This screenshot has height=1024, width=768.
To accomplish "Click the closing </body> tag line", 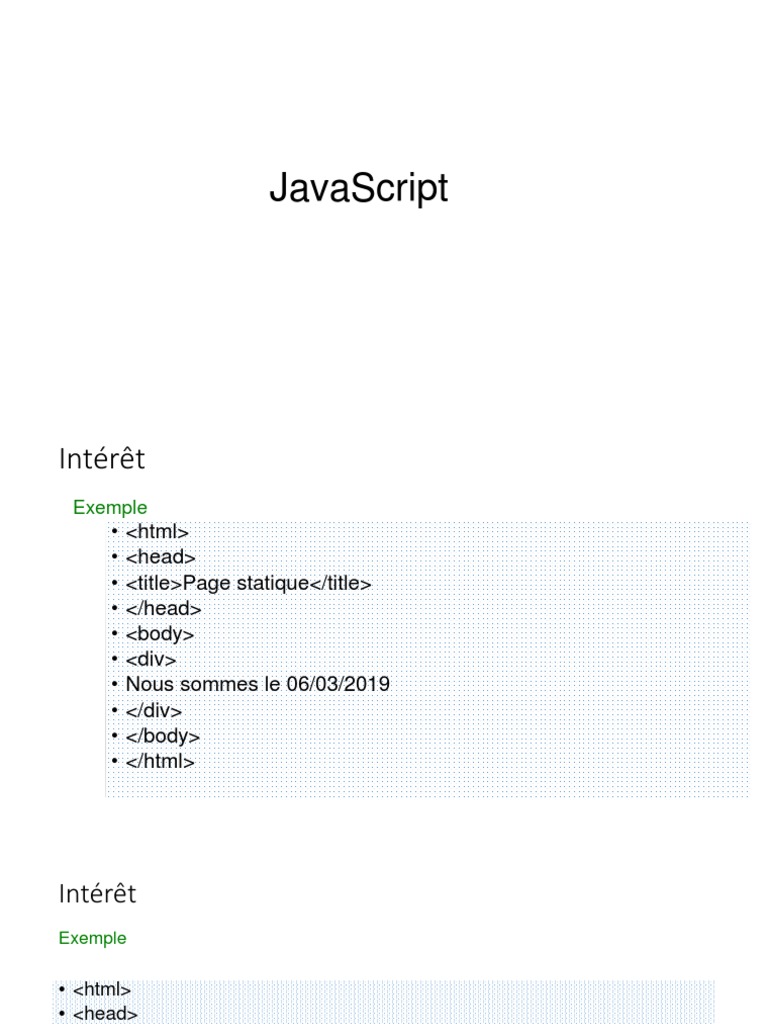I will click(163, 736).
